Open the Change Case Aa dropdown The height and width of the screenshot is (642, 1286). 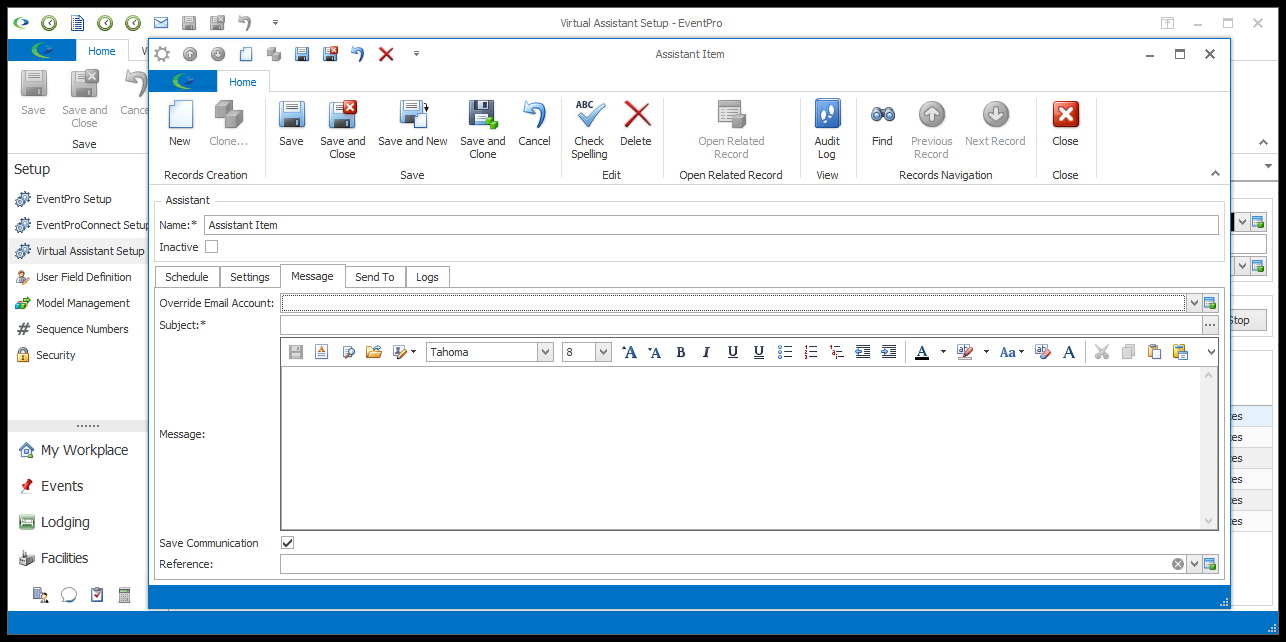coord(1011,352)
